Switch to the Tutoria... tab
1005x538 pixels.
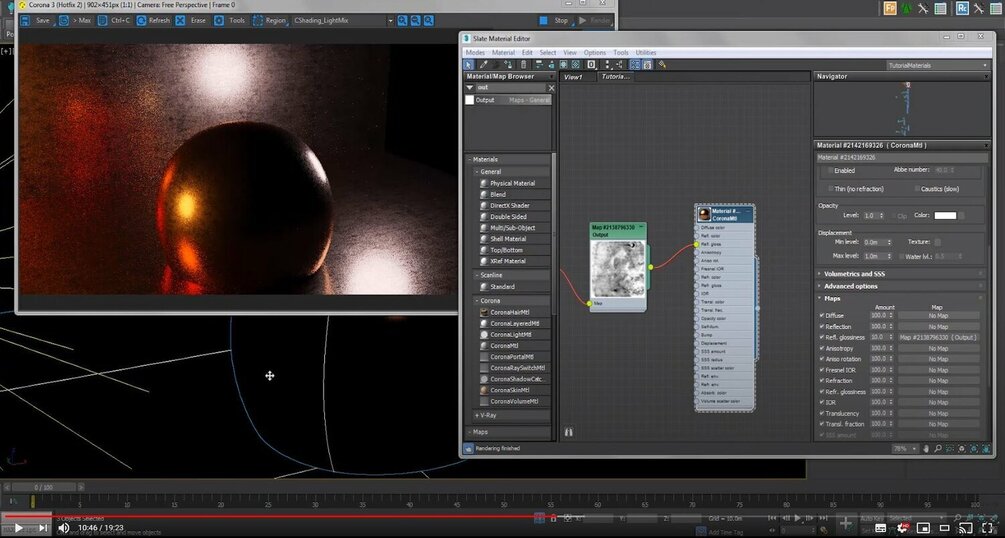point(615,76)
